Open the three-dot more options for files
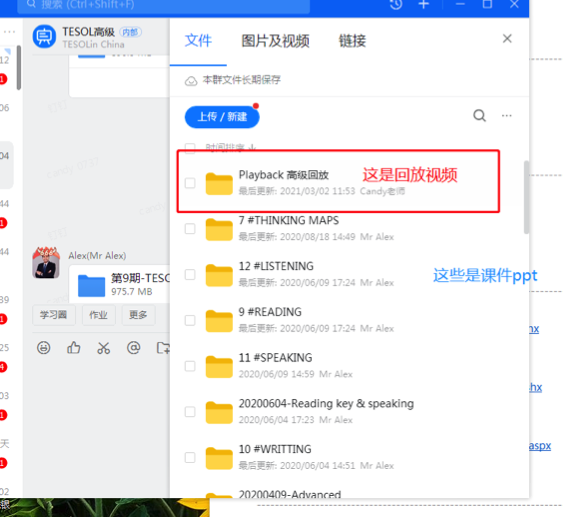 [x=507, y=116]
